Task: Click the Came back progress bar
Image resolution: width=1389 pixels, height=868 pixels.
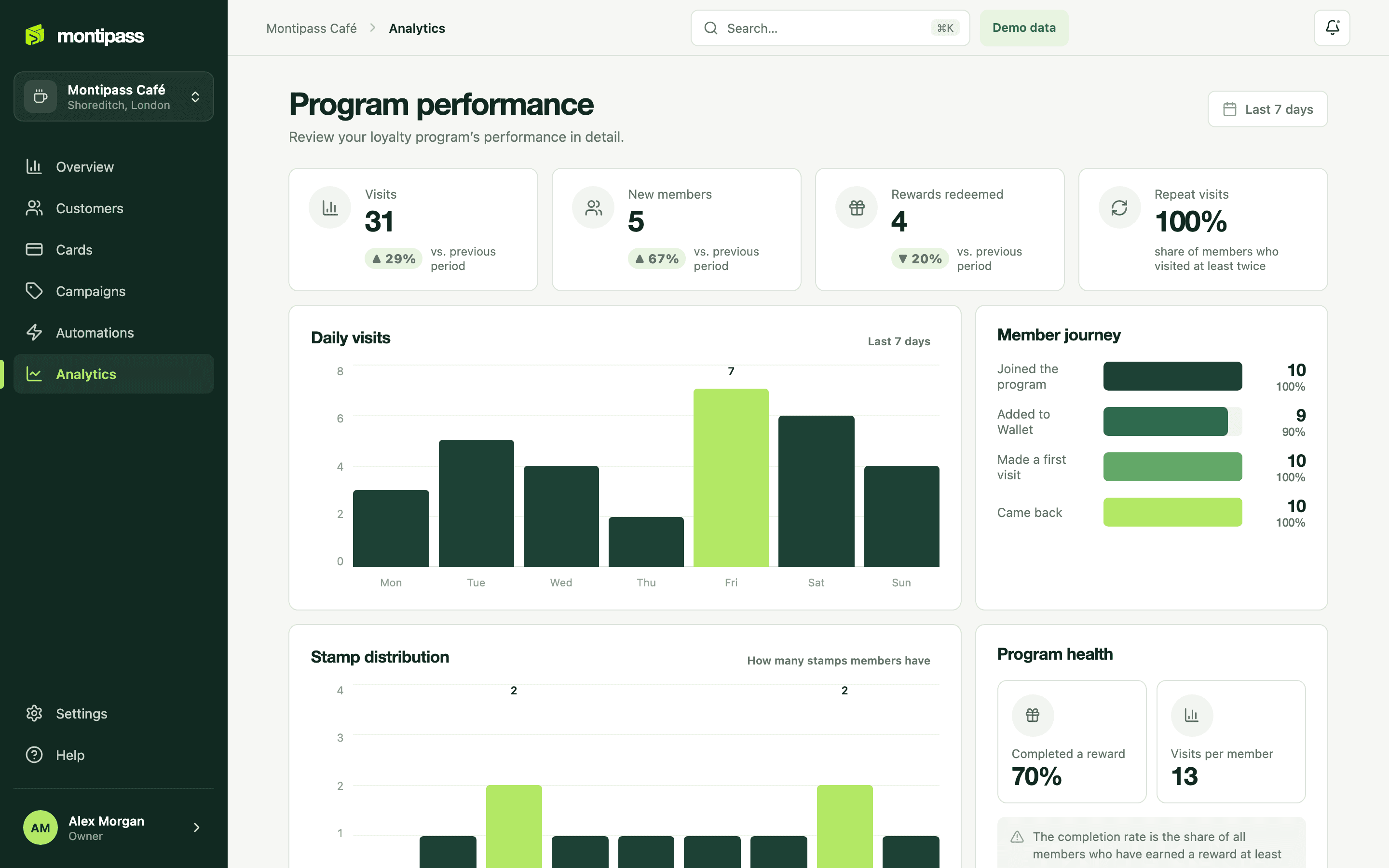Action: [1172, 512]
